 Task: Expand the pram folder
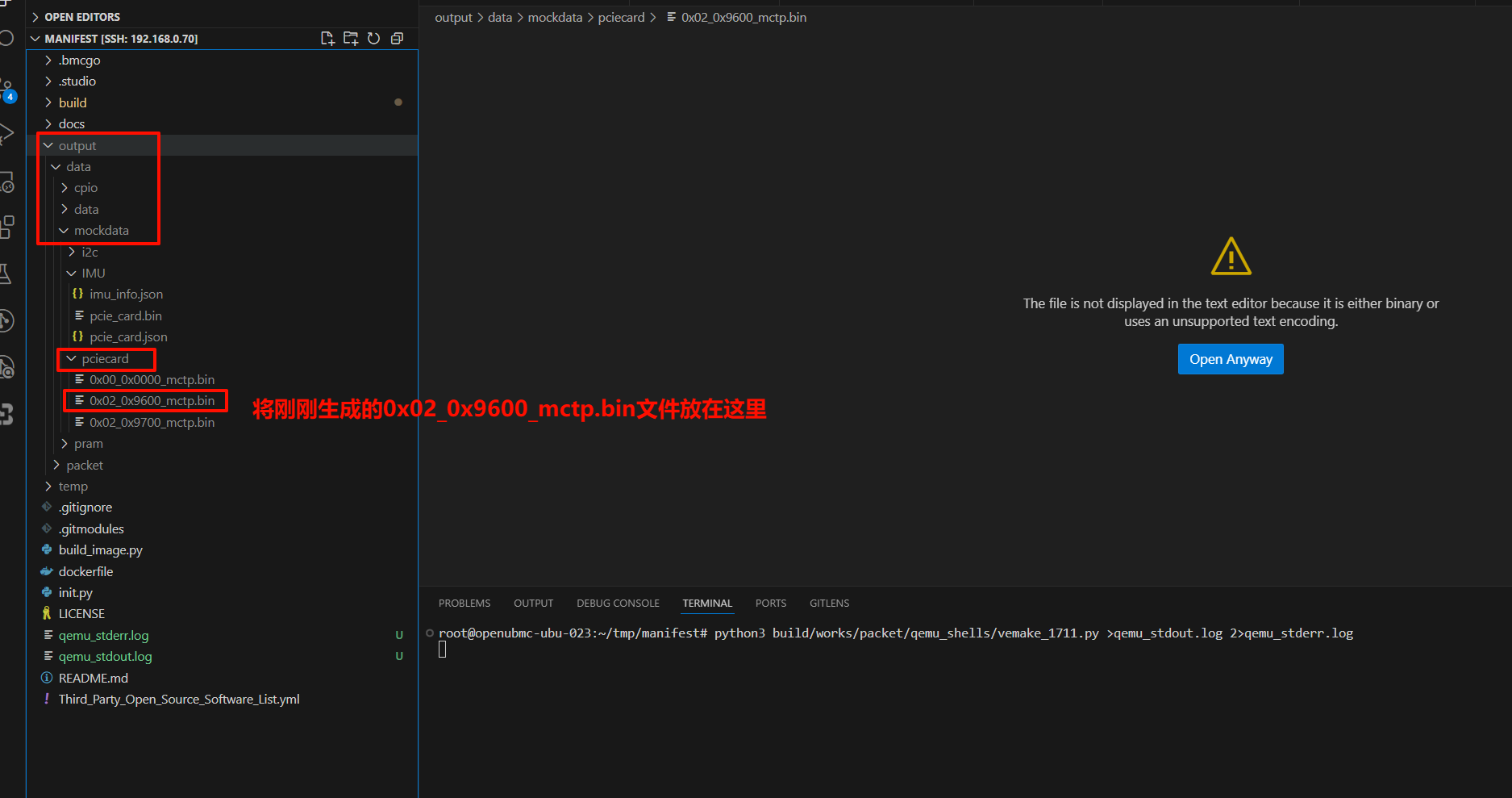[88, 444]
